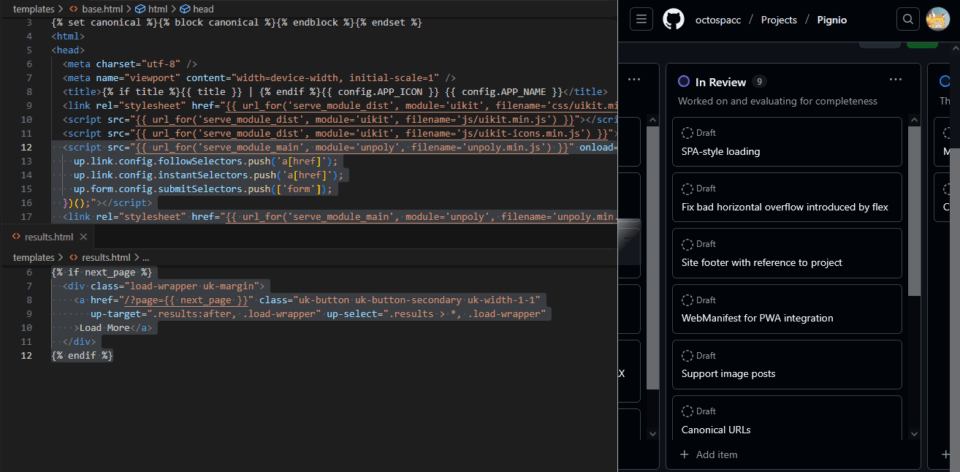Click line number 8 in results.html editor
Screen dimensions: 960x472
(29, 300)
